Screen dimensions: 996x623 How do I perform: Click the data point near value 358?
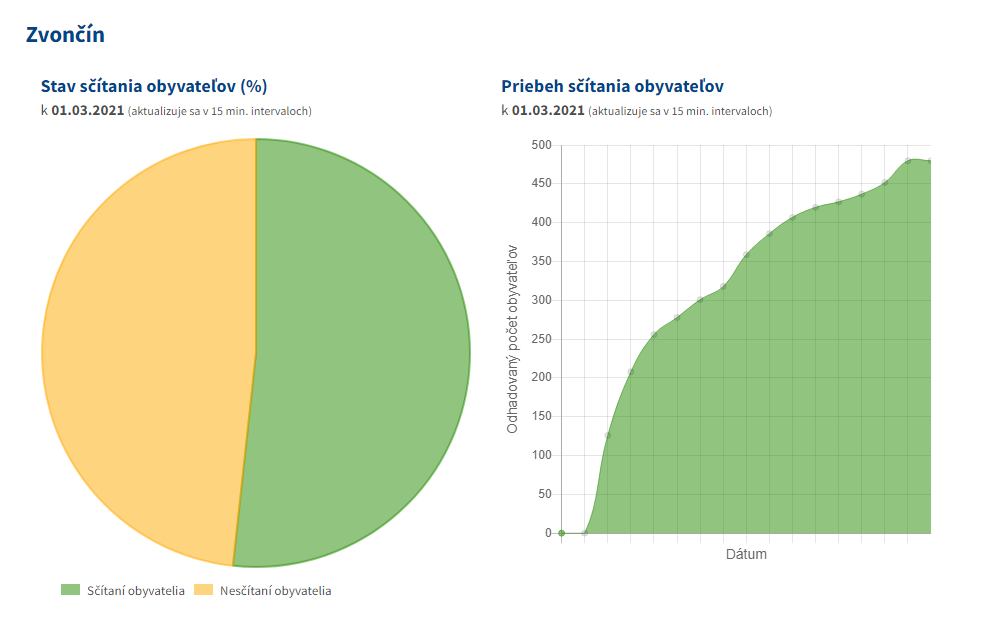coord(747,255)
